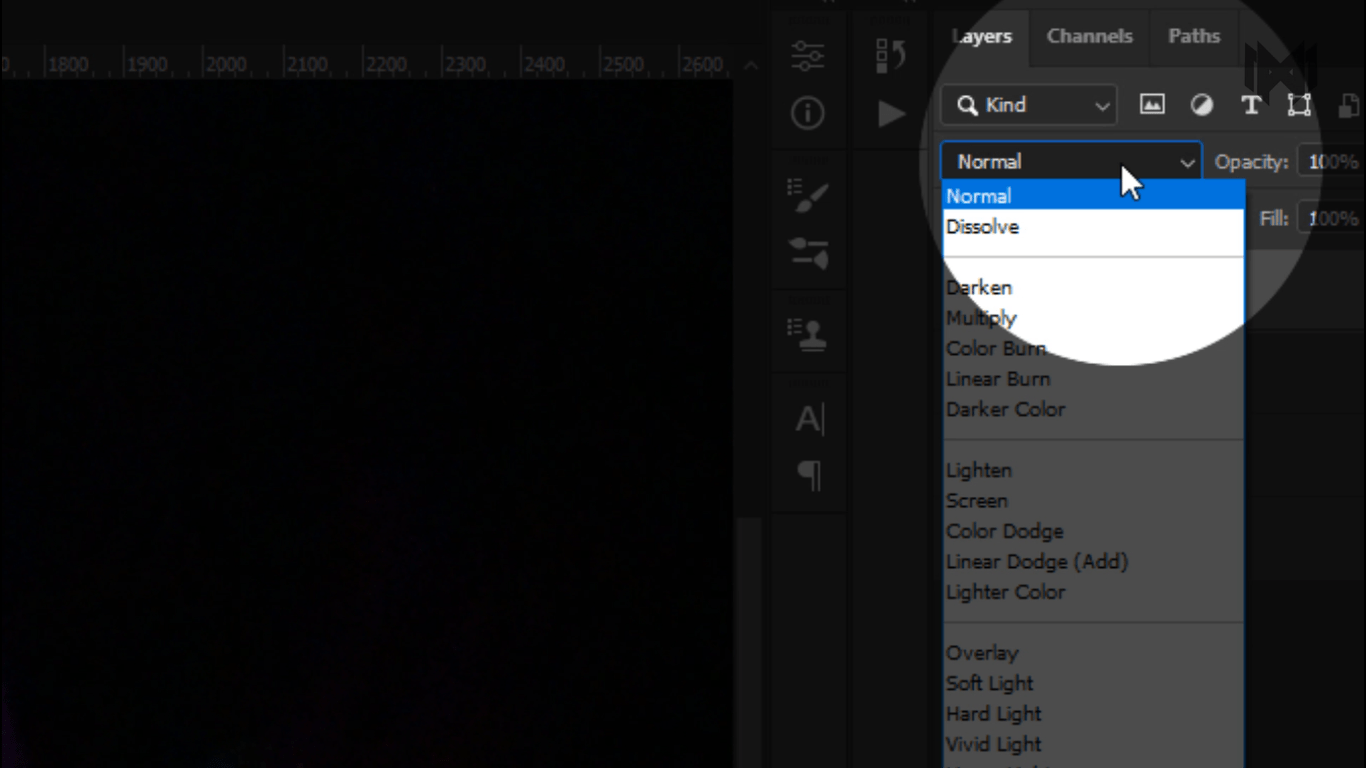Choose Linear Burn blend mode
The width and height of the screenshot is (1366, 768).
click(1093, 379)
